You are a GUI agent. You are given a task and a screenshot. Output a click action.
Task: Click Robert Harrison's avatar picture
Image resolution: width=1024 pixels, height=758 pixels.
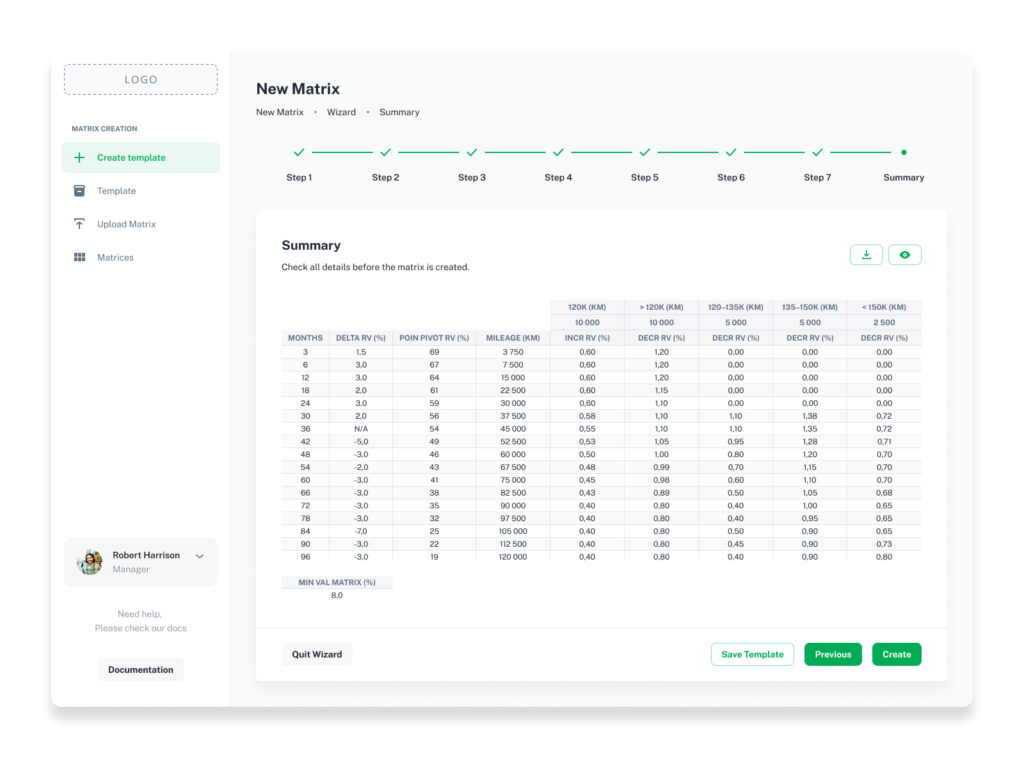pyautogui.click(x=90, y=561)
